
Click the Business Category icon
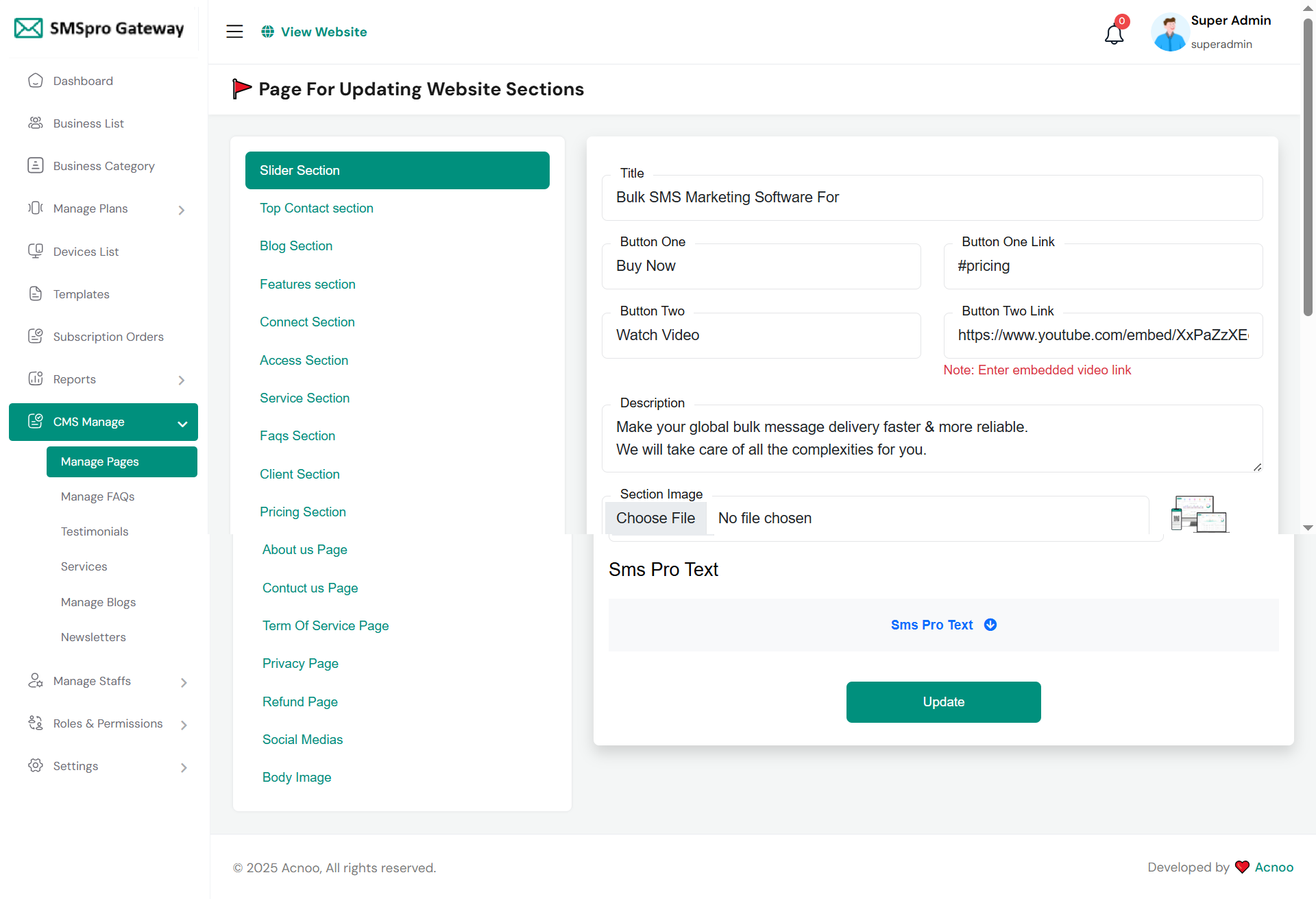[36, 166]
